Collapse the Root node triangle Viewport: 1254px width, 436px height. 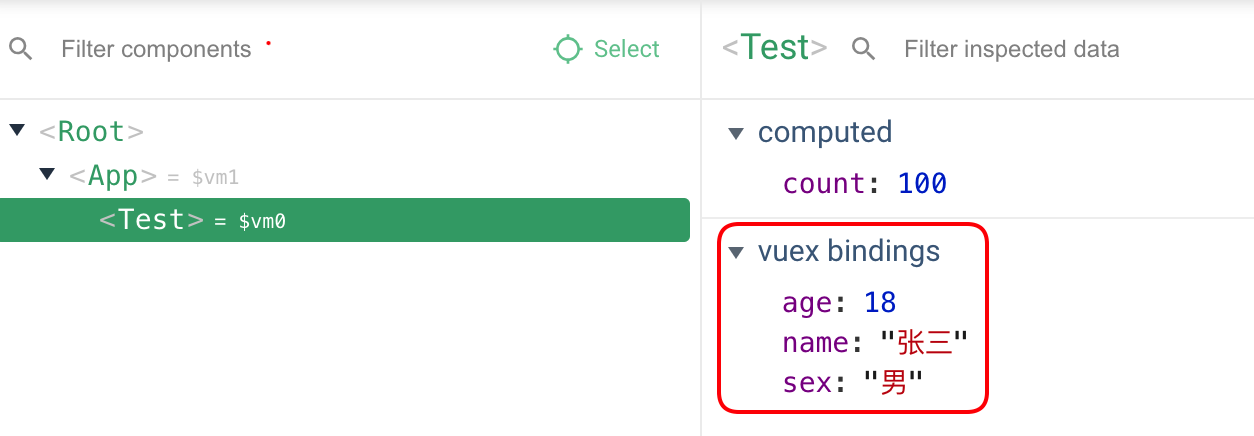17,131
